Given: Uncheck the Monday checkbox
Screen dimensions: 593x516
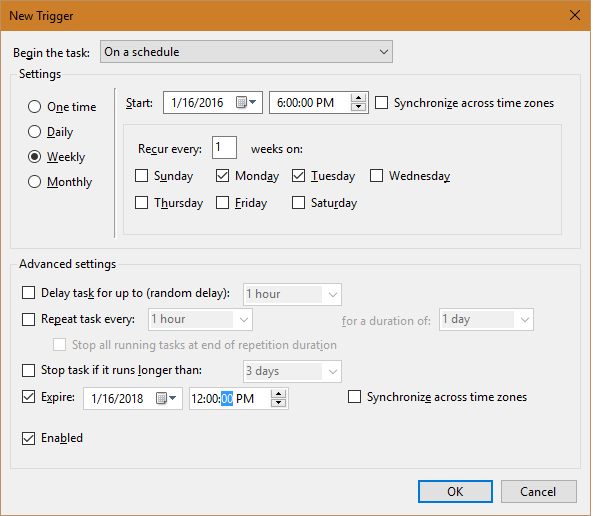Looking at the screenshot, I should pos(222,176).
